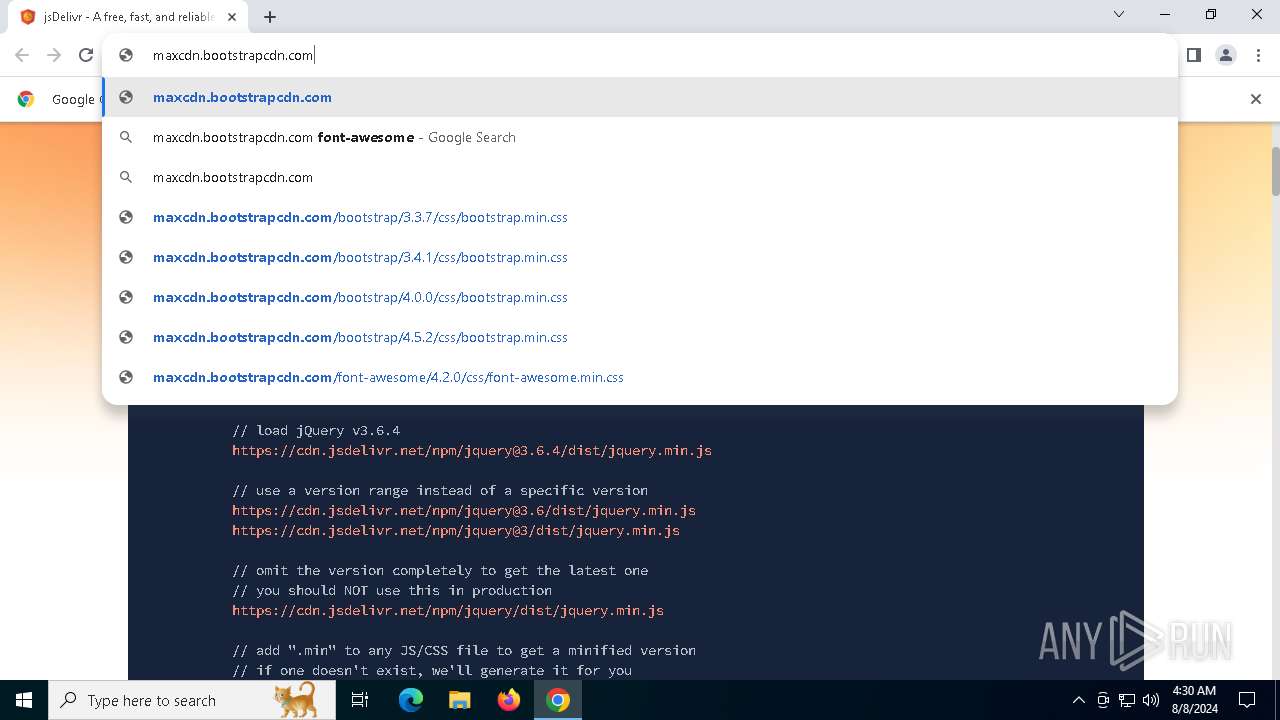Open the bootstrap/4.0.0 css suggestion

640,297
